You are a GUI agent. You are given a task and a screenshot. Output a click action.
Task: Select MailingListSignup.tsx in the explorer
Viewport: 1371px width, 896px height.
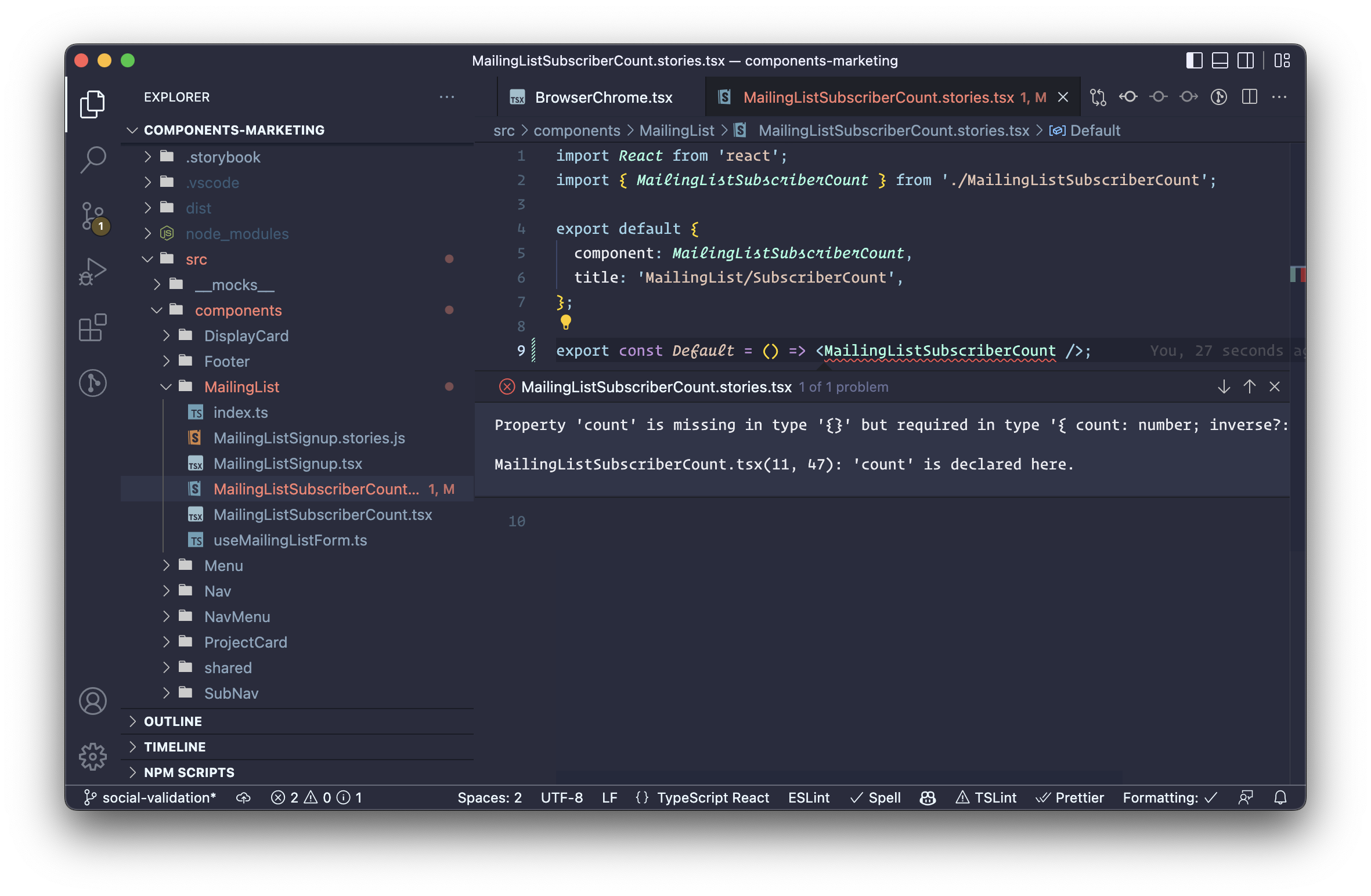(x=287, y=464)
